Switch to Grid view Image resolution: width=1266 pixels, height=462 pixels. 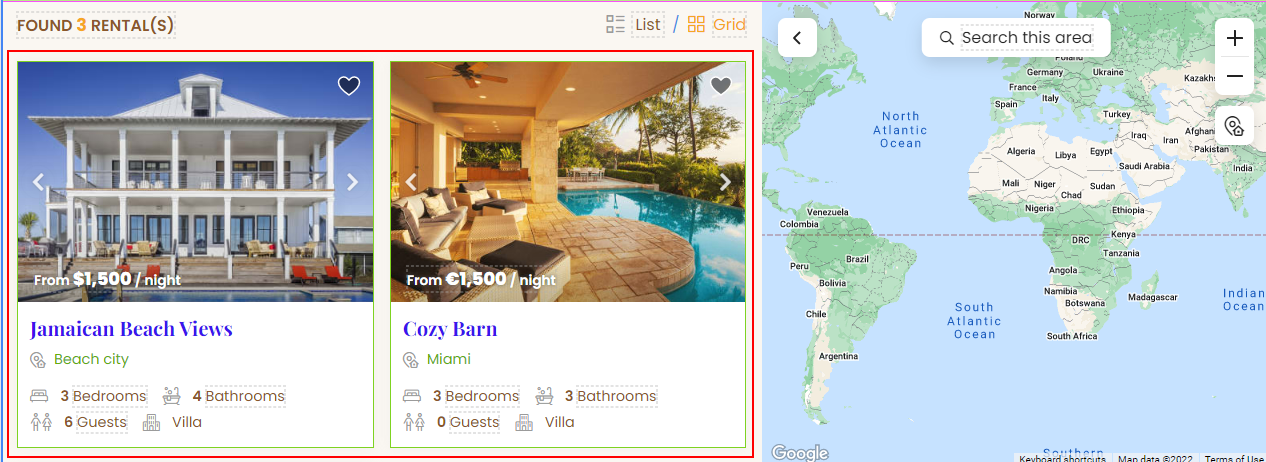[x=729, y=24]
